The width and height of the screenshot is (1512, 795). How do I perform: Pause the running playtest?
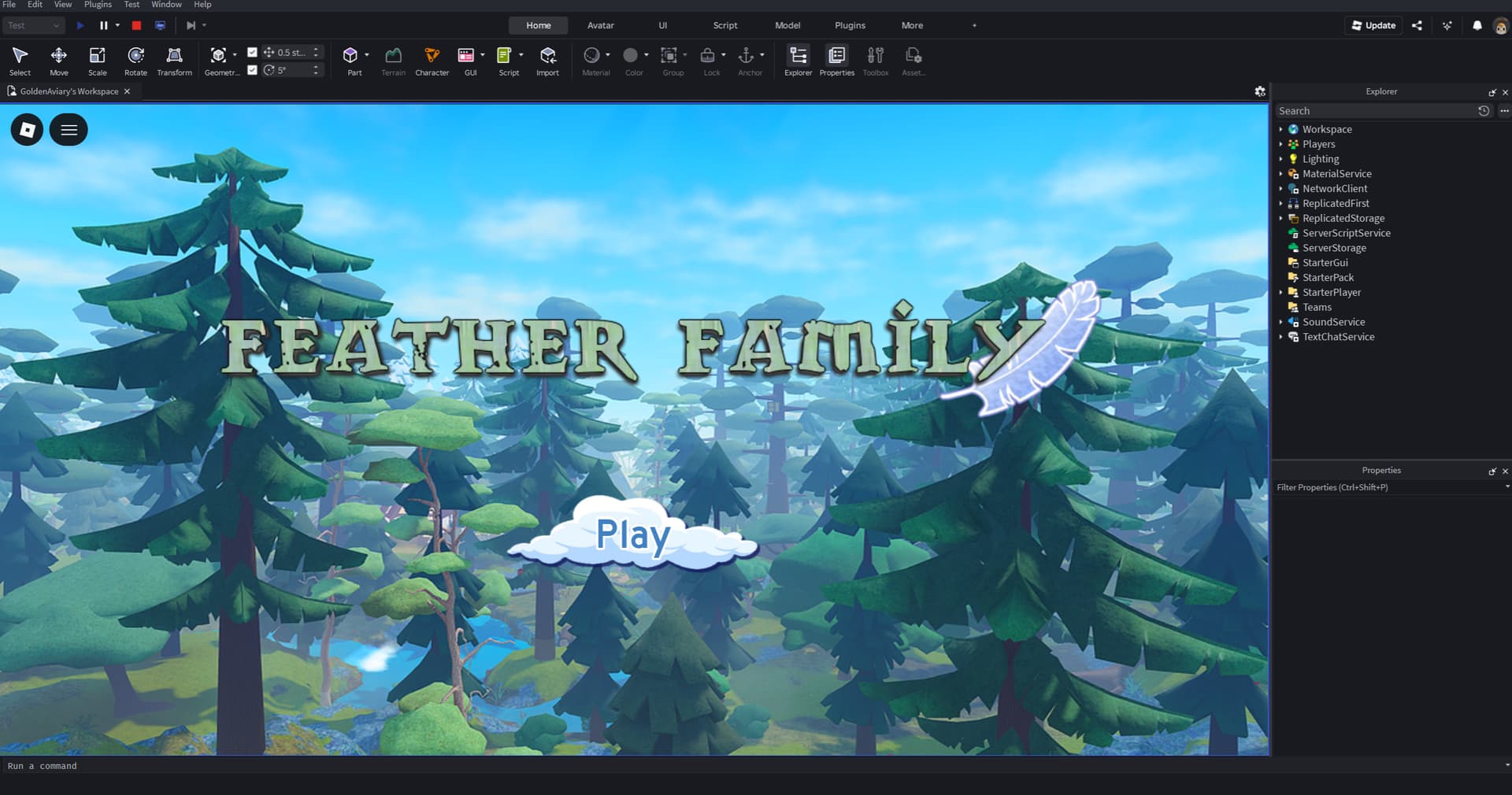point(103,26)
